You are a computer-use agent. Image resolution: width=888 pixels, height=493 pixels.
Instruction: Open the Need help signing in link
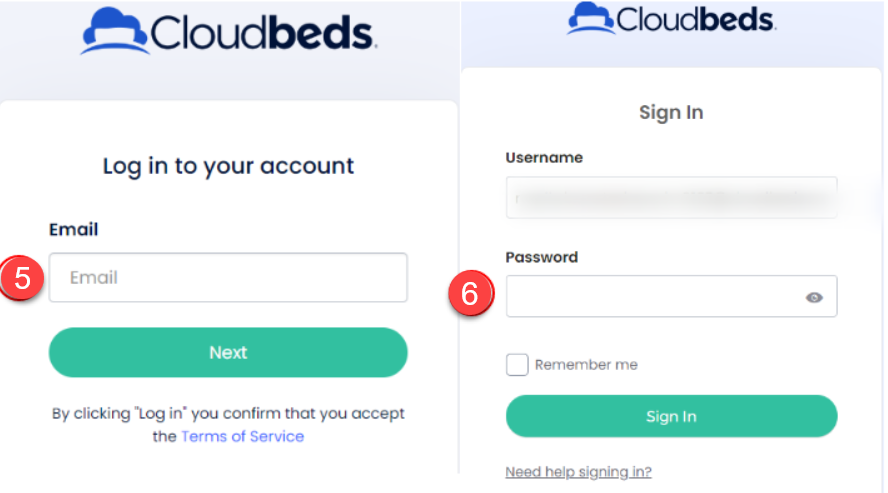(x=579, y=472)
